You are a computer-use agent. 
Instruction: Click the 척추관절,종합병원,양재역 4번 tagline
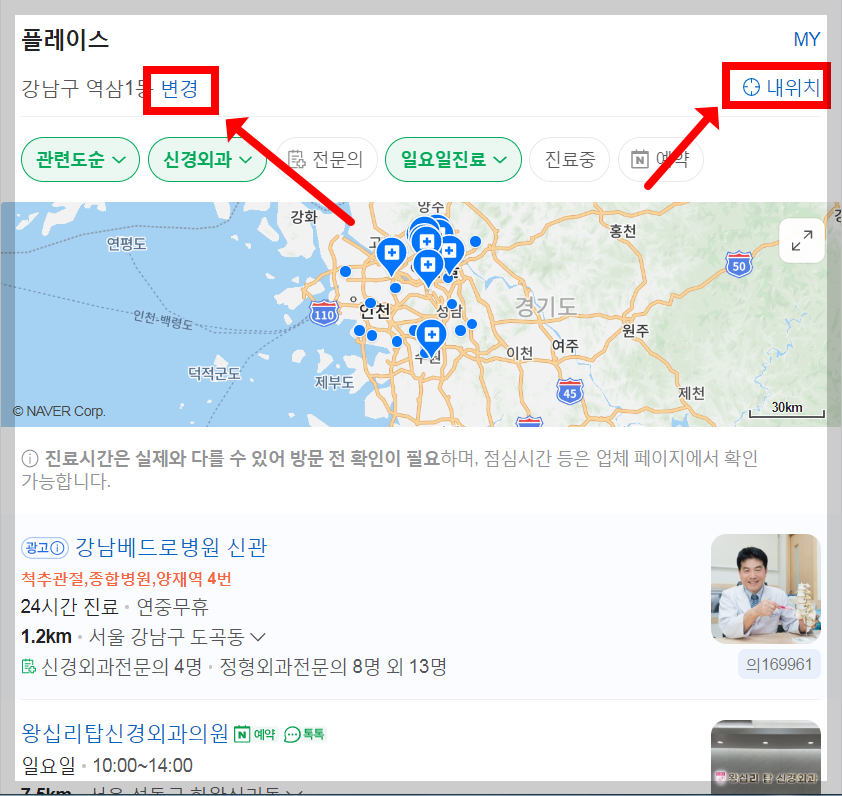(126, 578)
